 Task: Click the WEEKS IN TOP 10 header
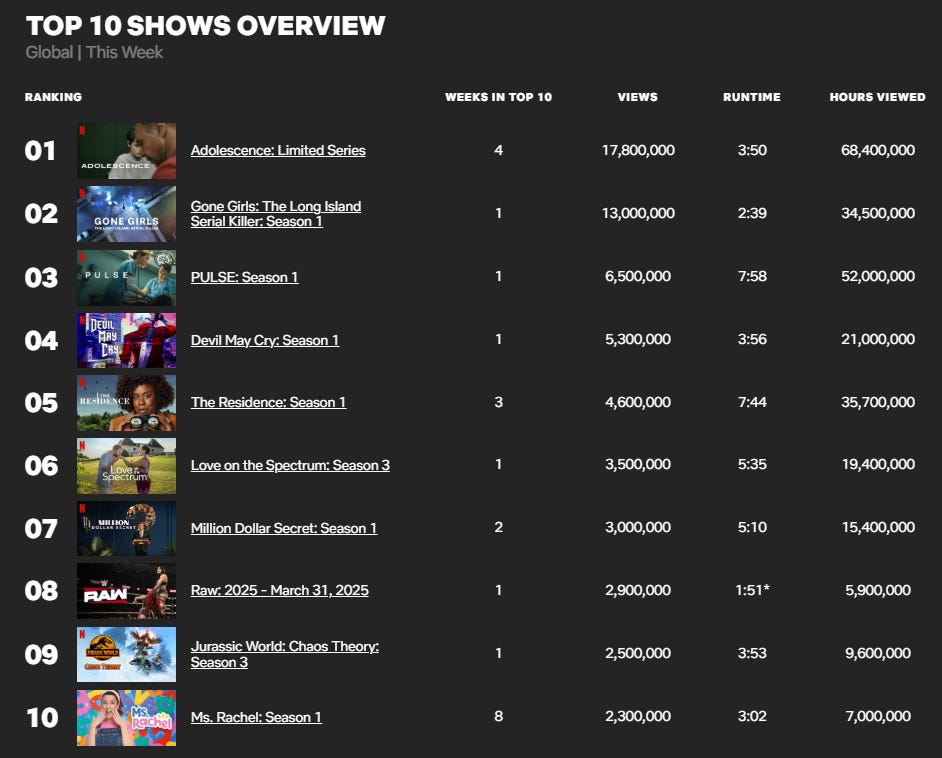pyautogui.click(x=499, y=97)
